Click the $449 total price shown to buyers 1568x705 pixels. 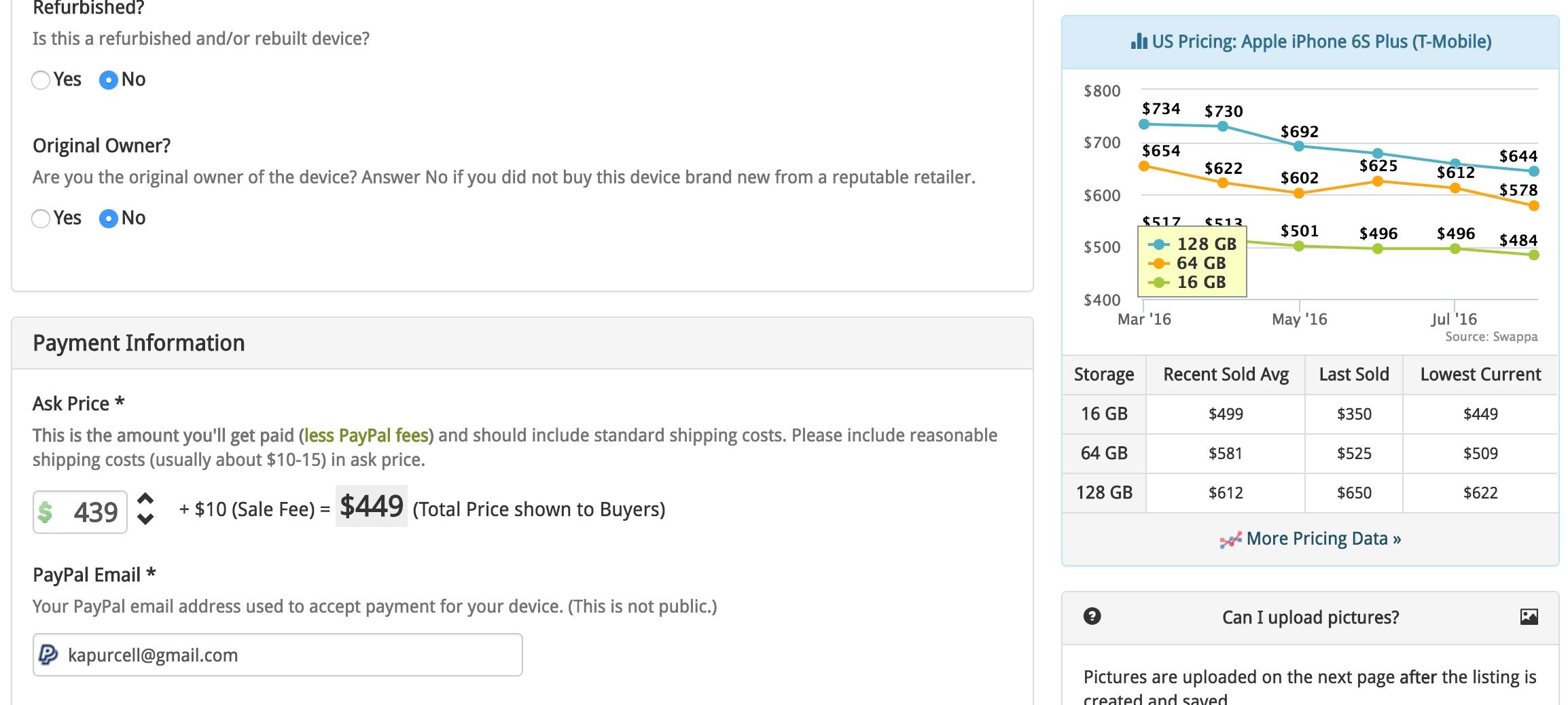pyautogui.click(x=372, y=506)
